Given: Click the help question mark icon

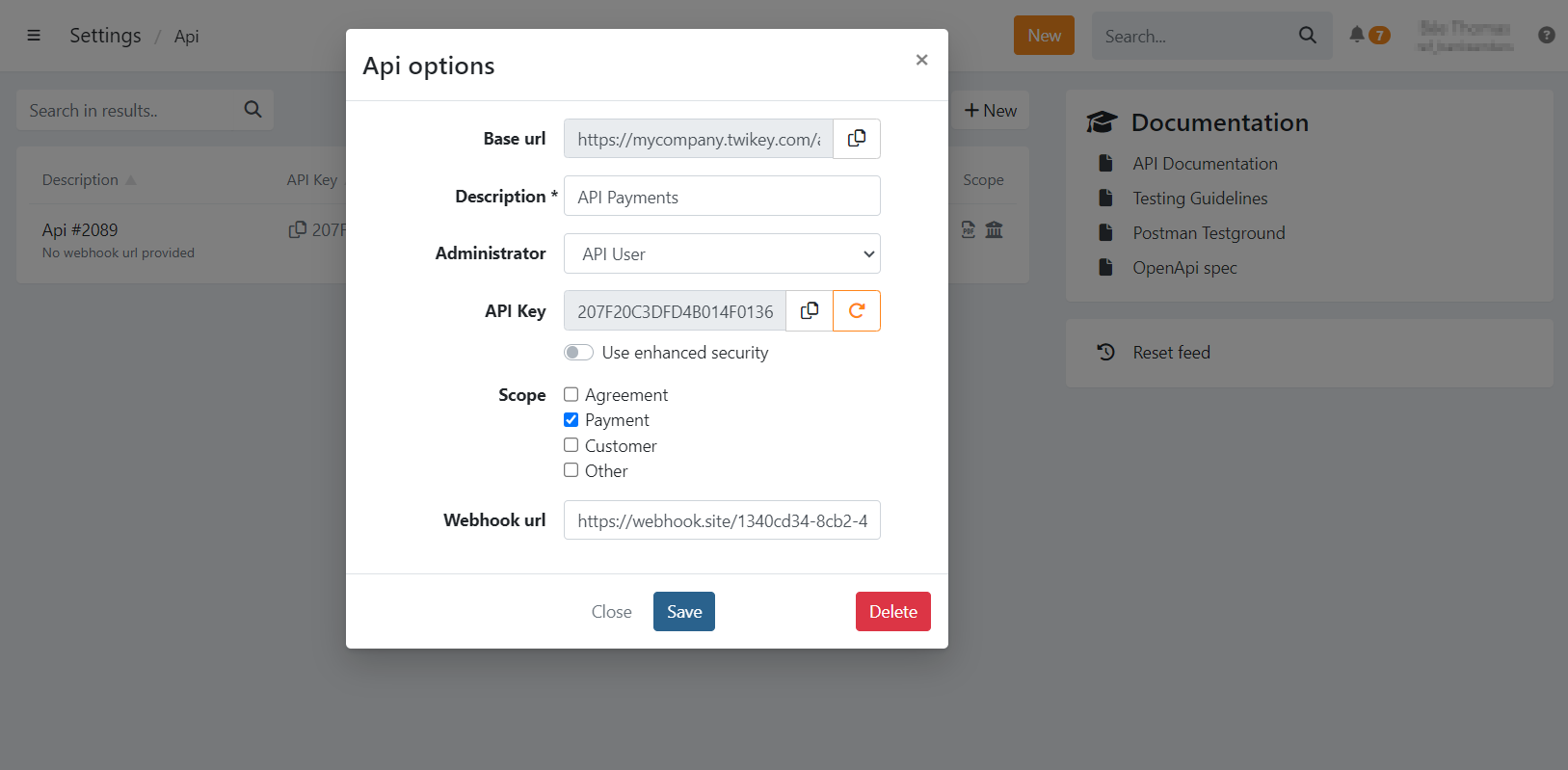Looking at the screenshot, I should [x=1546, y=35].
